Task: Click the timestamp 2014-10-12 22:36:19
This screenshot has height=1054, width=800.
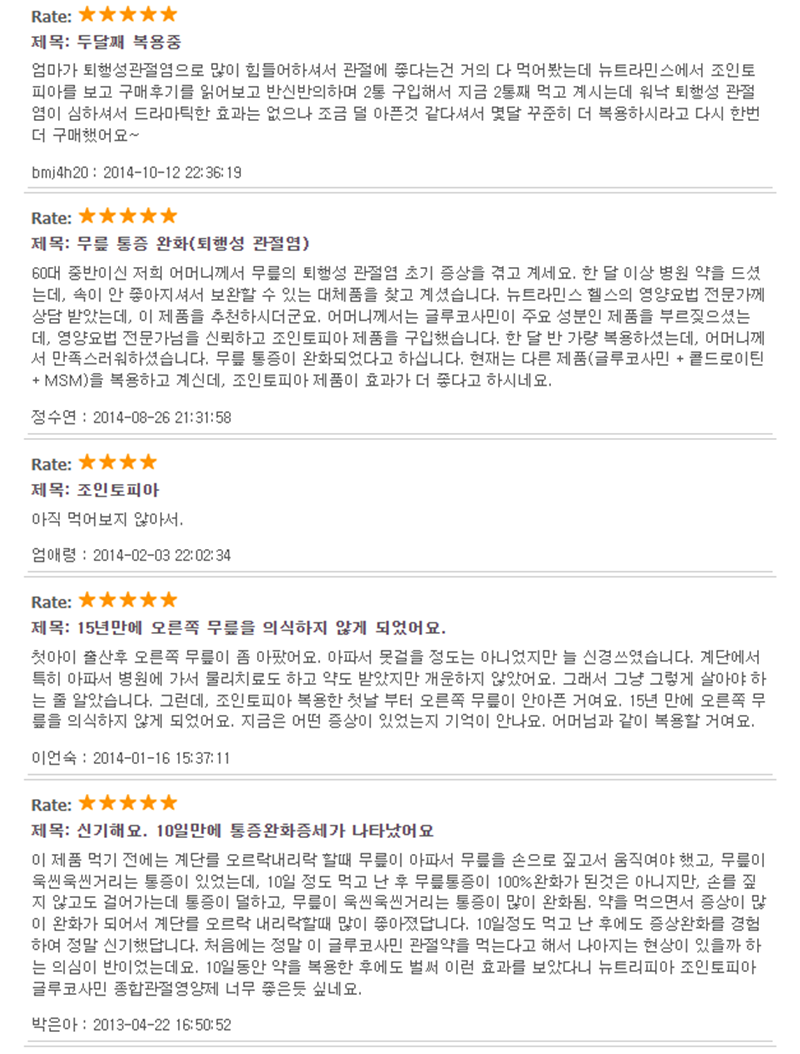Action: point(172,173)
